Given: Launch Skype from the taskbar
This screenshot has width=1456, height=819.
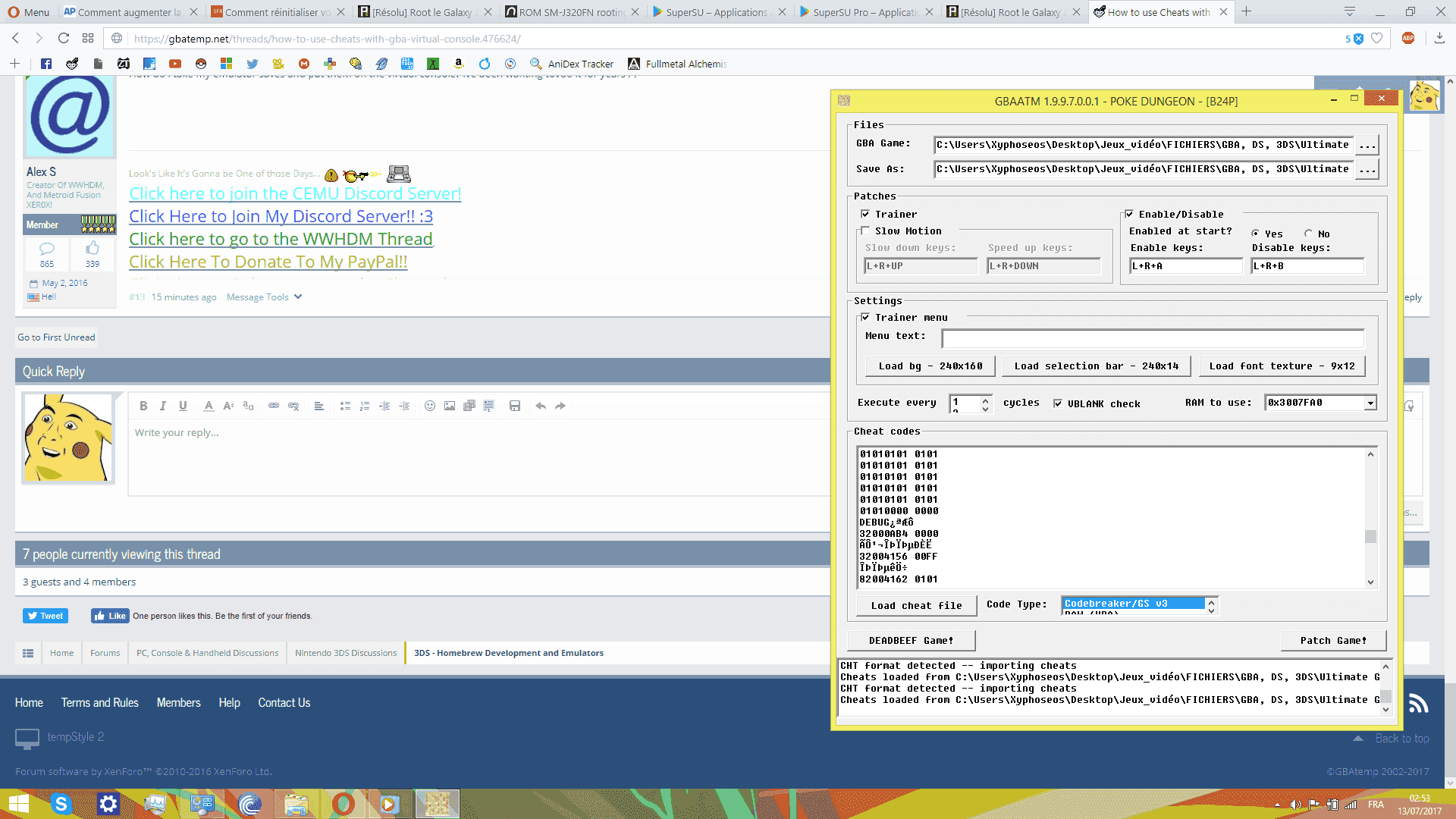Looking at the screenshot, I should 61,804.
